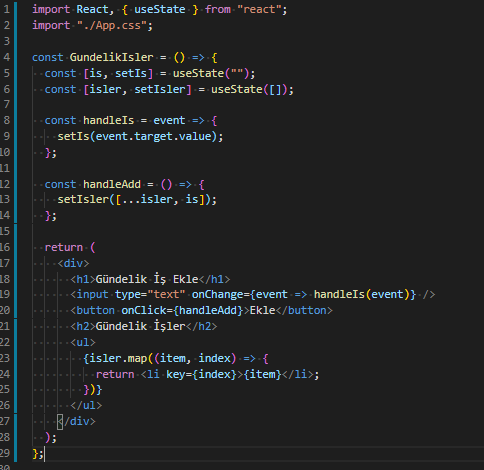484x470 pixels.
Task: Click "setIsler" in the line 6 array destructuring
Action: coord(160,89)
